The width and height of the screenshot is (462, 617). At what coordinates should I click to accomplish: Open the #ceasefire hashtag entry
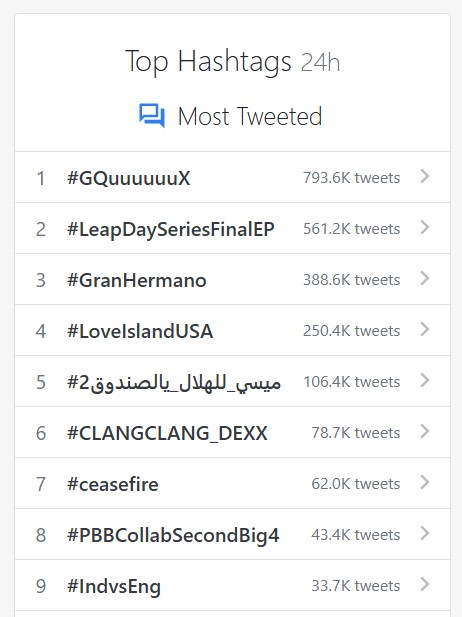113,484
